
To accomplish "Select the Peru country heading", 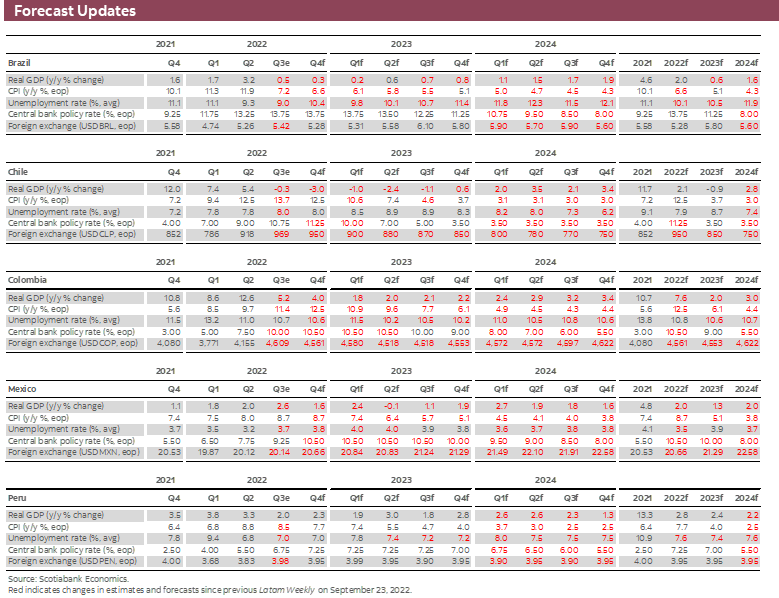I will point(16,497).
